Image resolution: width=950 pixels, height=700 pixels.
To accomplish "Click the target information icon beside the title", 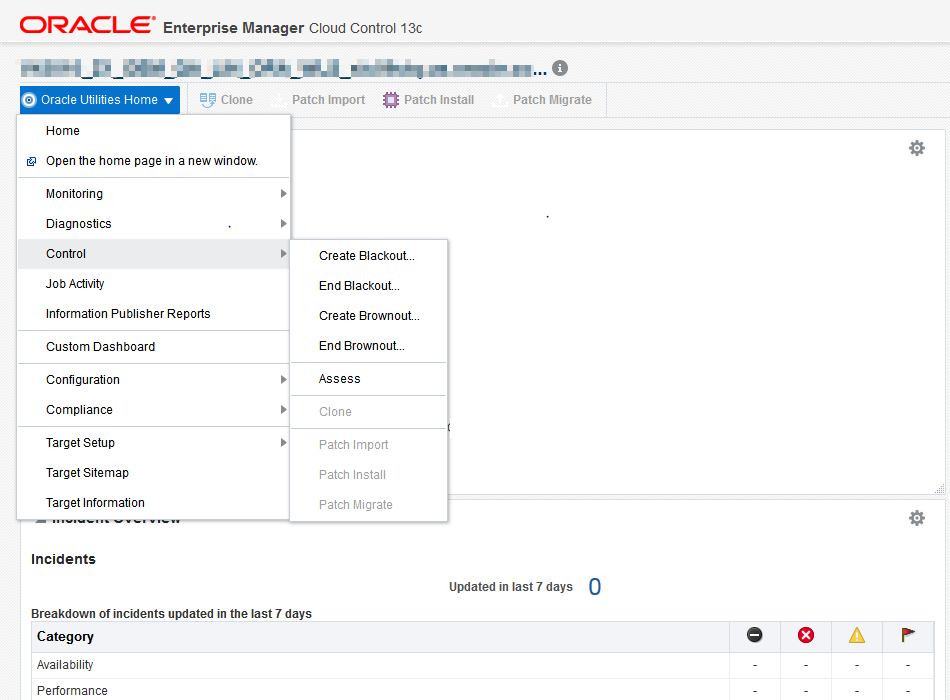I will (560, 68).
